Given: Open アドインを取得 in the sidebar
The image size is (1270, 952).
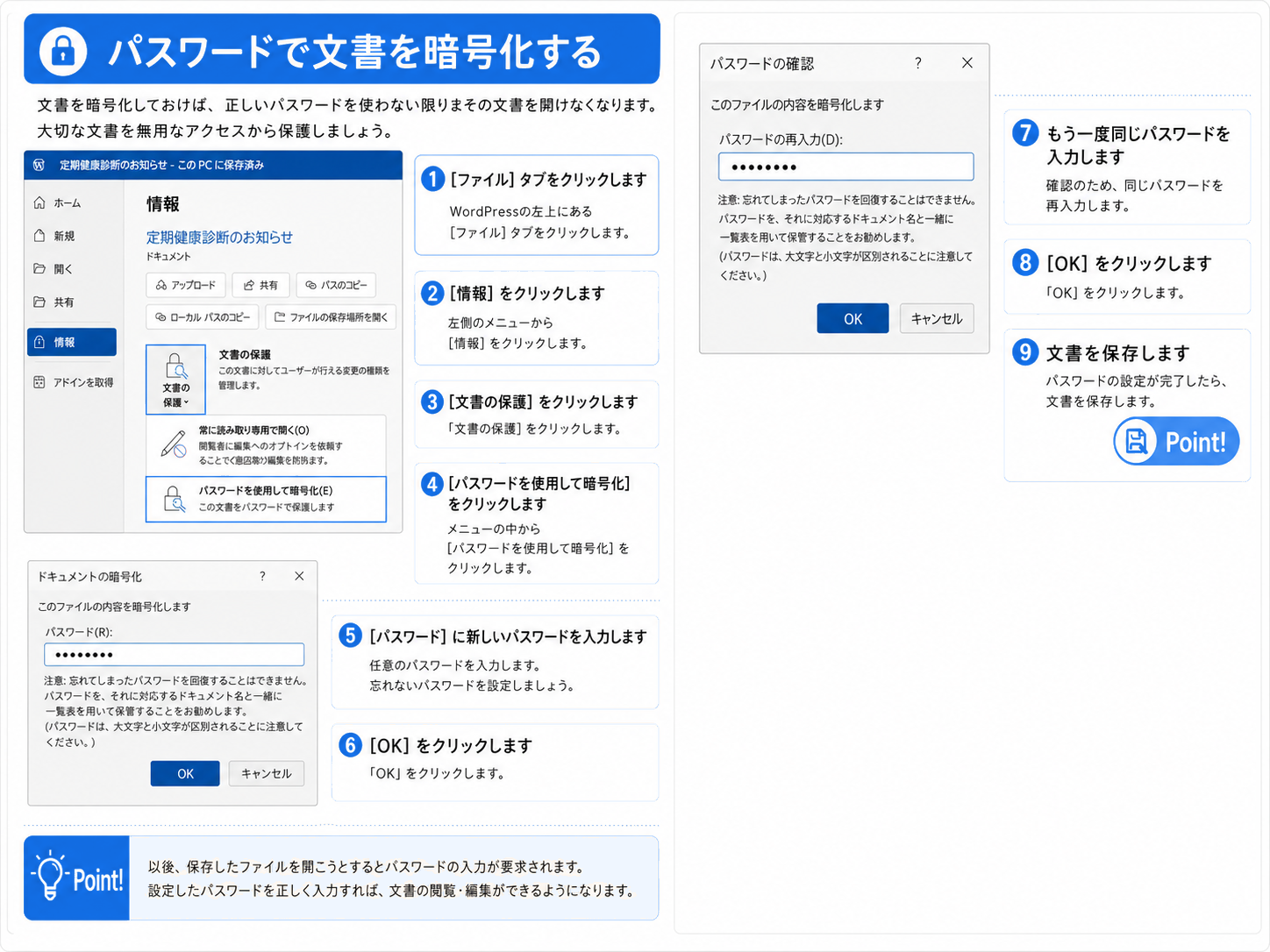Looking at the screenshot, I should (x=74, y=382).
